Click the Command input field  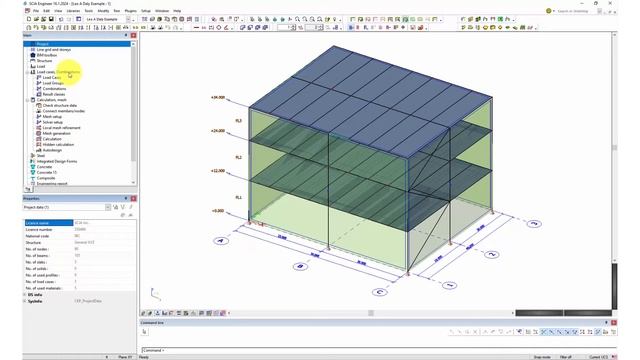[x=378, y=351]
